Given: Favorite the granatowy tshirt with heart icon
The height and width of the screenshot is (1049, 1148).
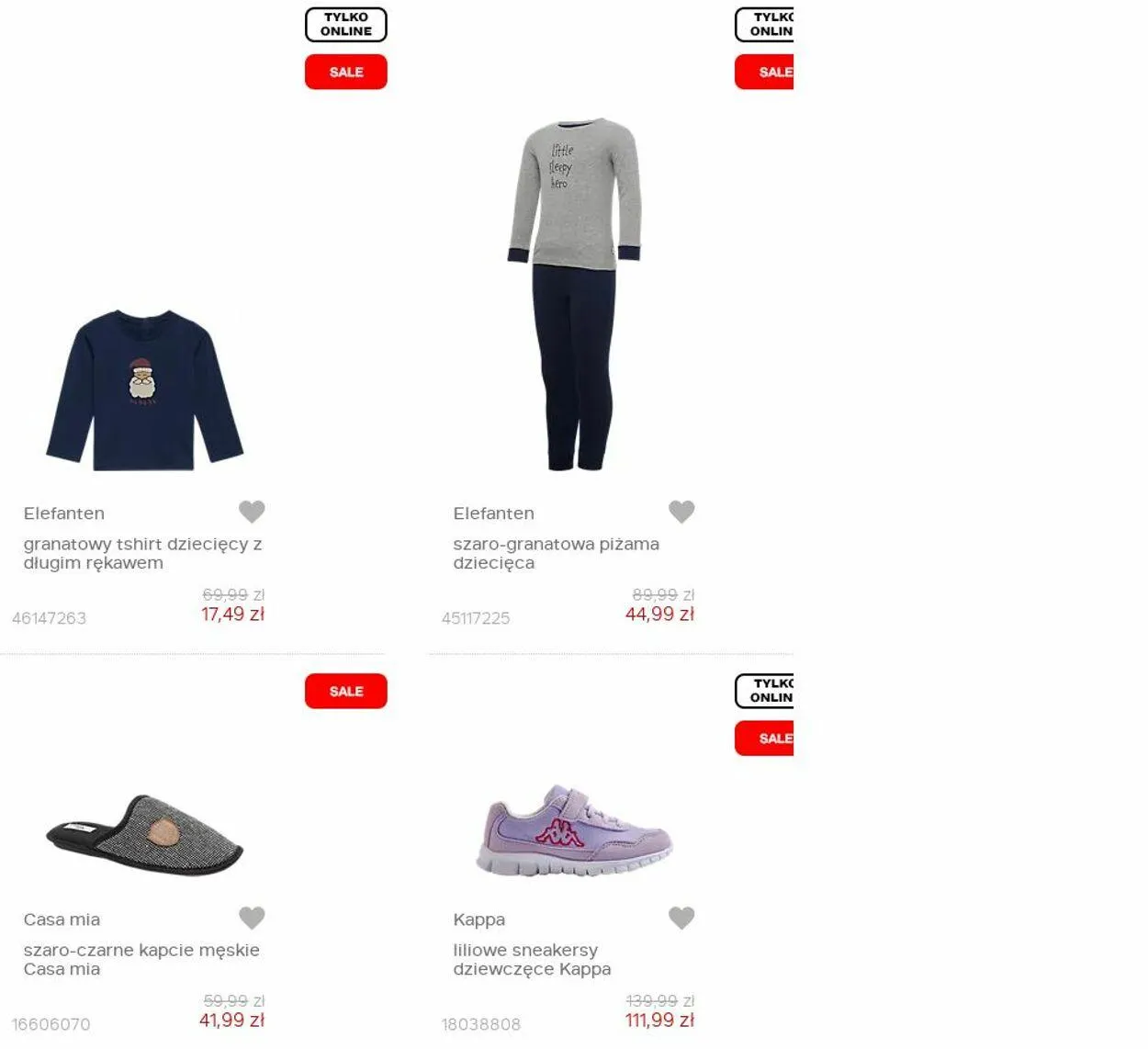Looking at the screenshot, I should (x=252, y=512).
